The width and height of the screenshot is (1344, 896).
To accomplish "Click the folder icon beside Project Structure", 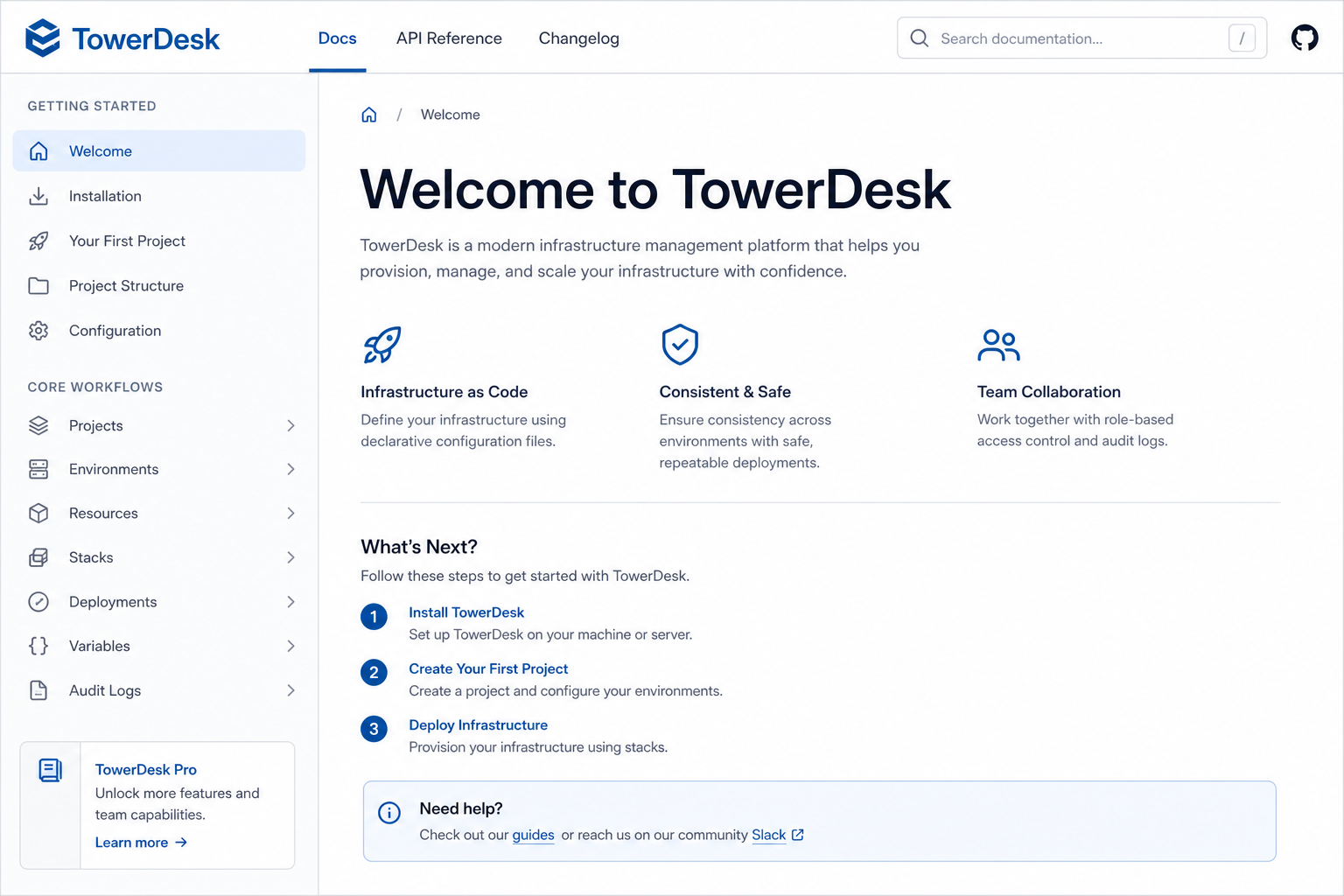I will pyautogui.click(x=38, y=286).
